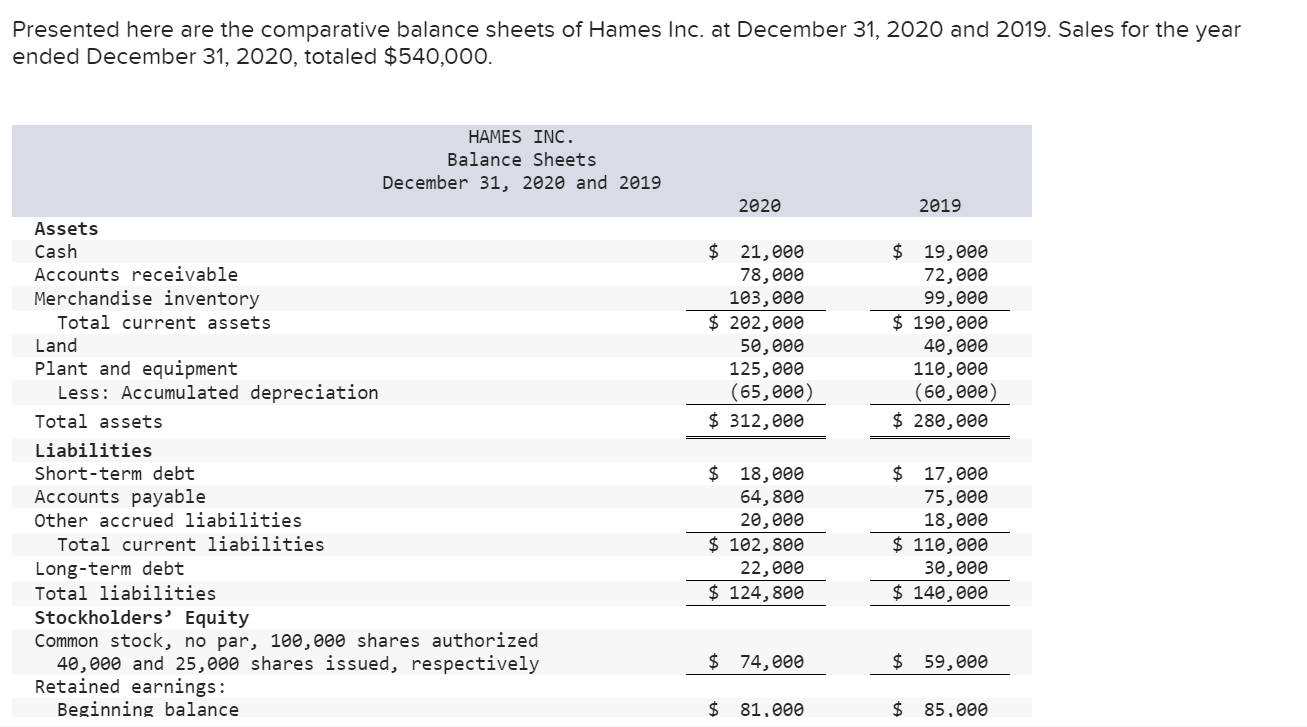This screenshot has height=727, width=1307.
Task: Click beginning balance value $81,000
Action: (756, 710)
